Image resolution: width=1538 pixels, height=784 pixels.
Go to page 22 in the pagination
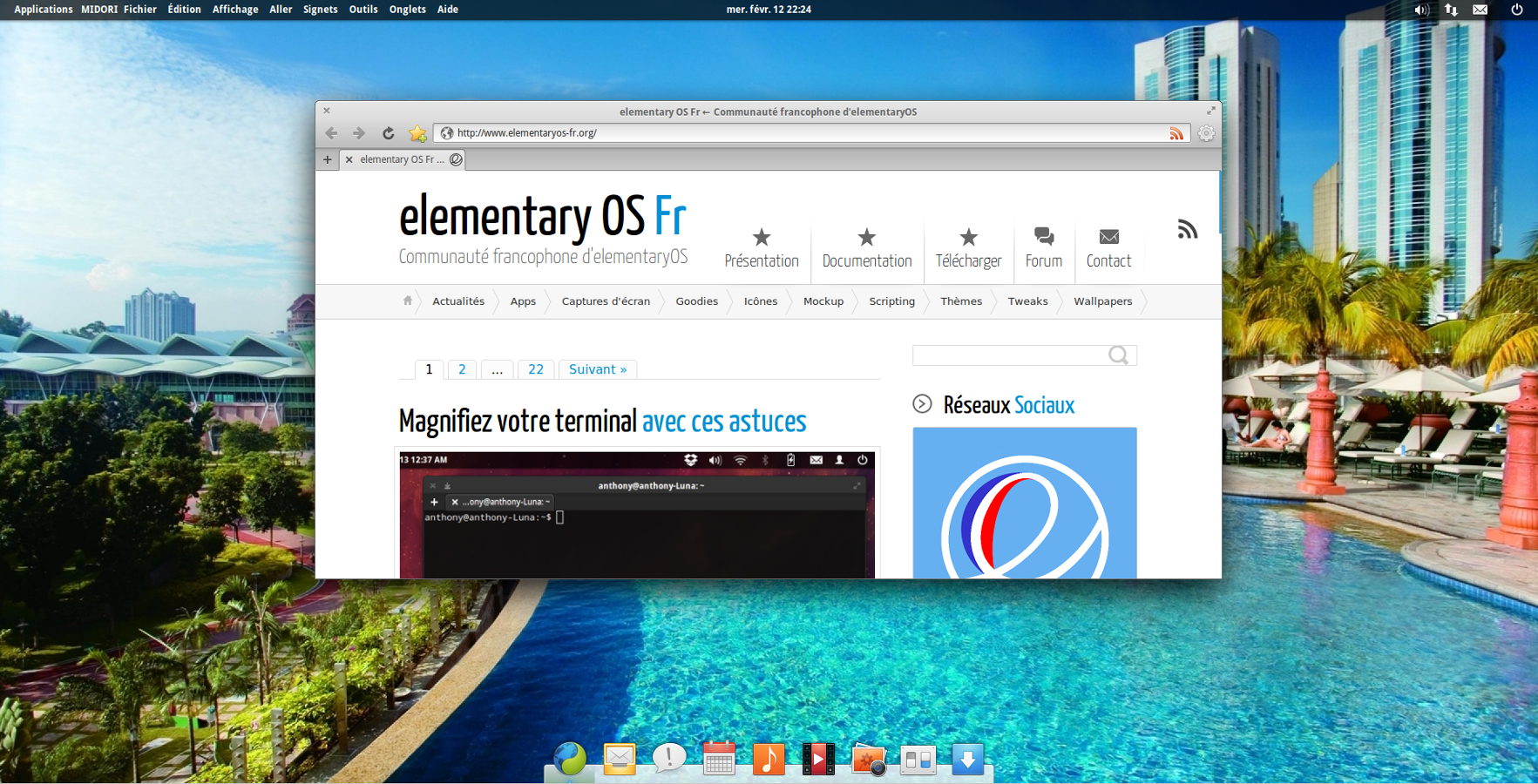coord(536,369)
